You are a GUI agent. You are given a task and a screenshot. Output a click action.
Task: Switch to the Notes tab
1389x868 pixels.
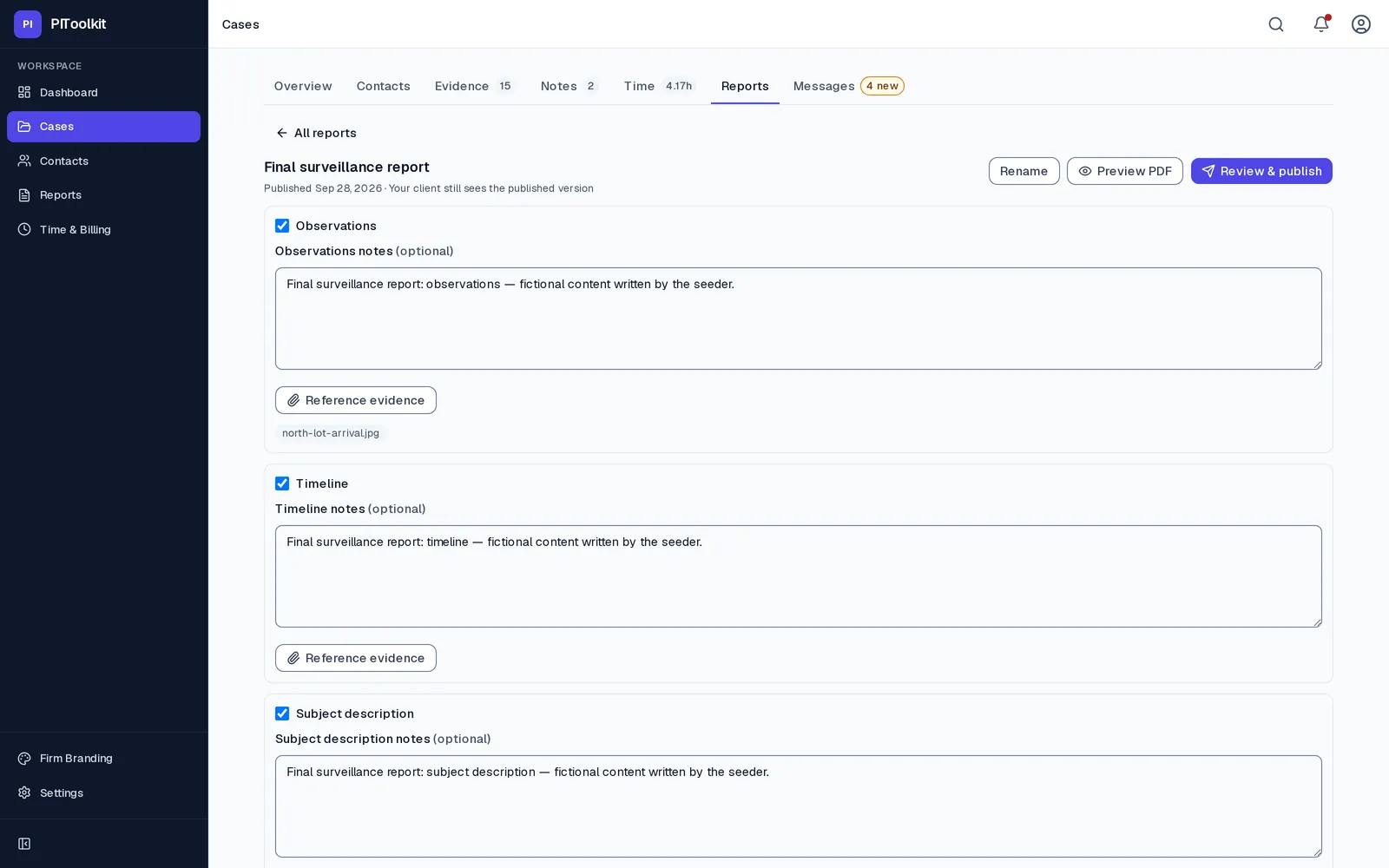(569, 86)
